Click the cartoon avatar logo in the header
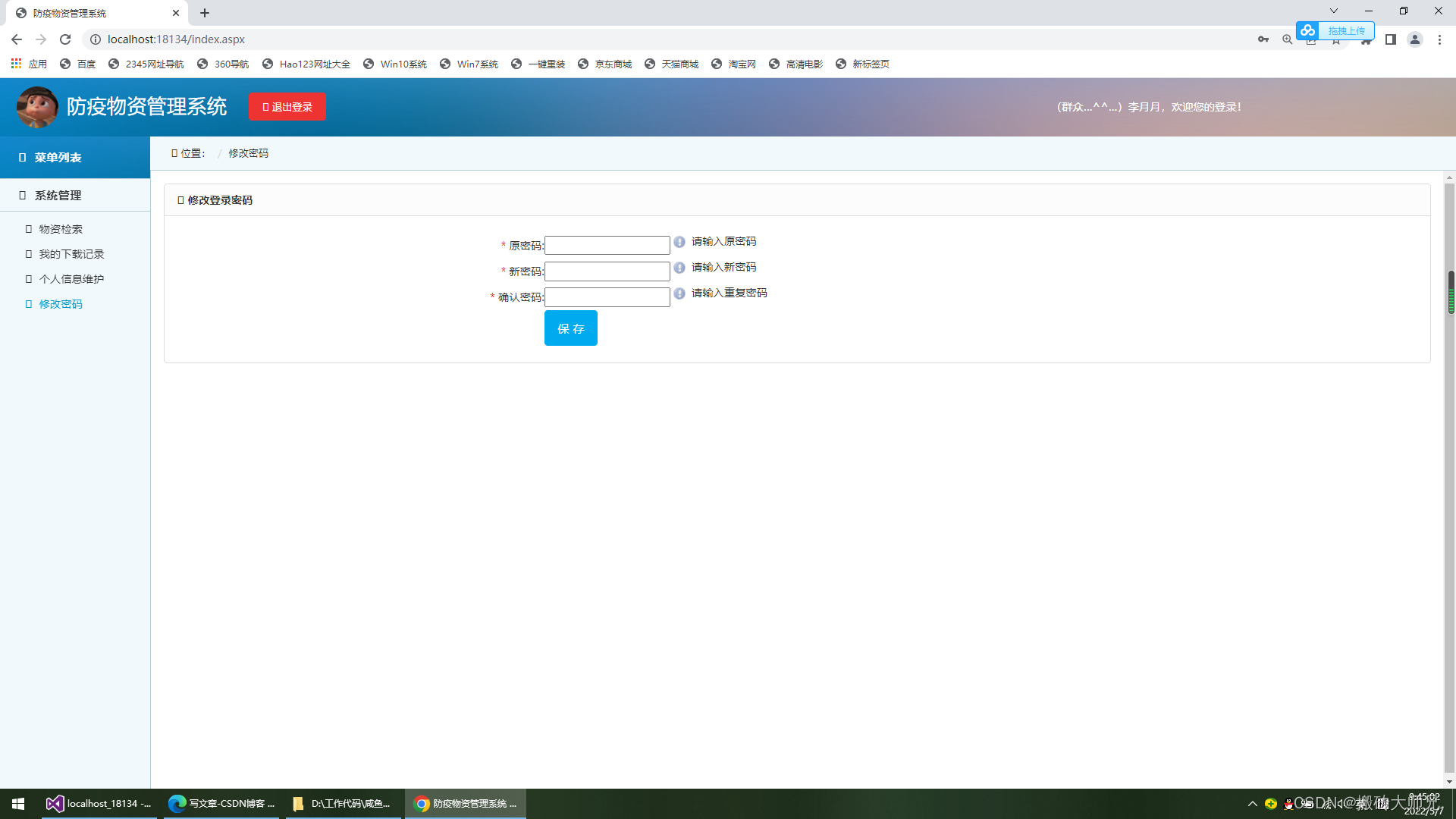Image resolution: width=1456 pixels, height=819 pixels. pos(37,107)
